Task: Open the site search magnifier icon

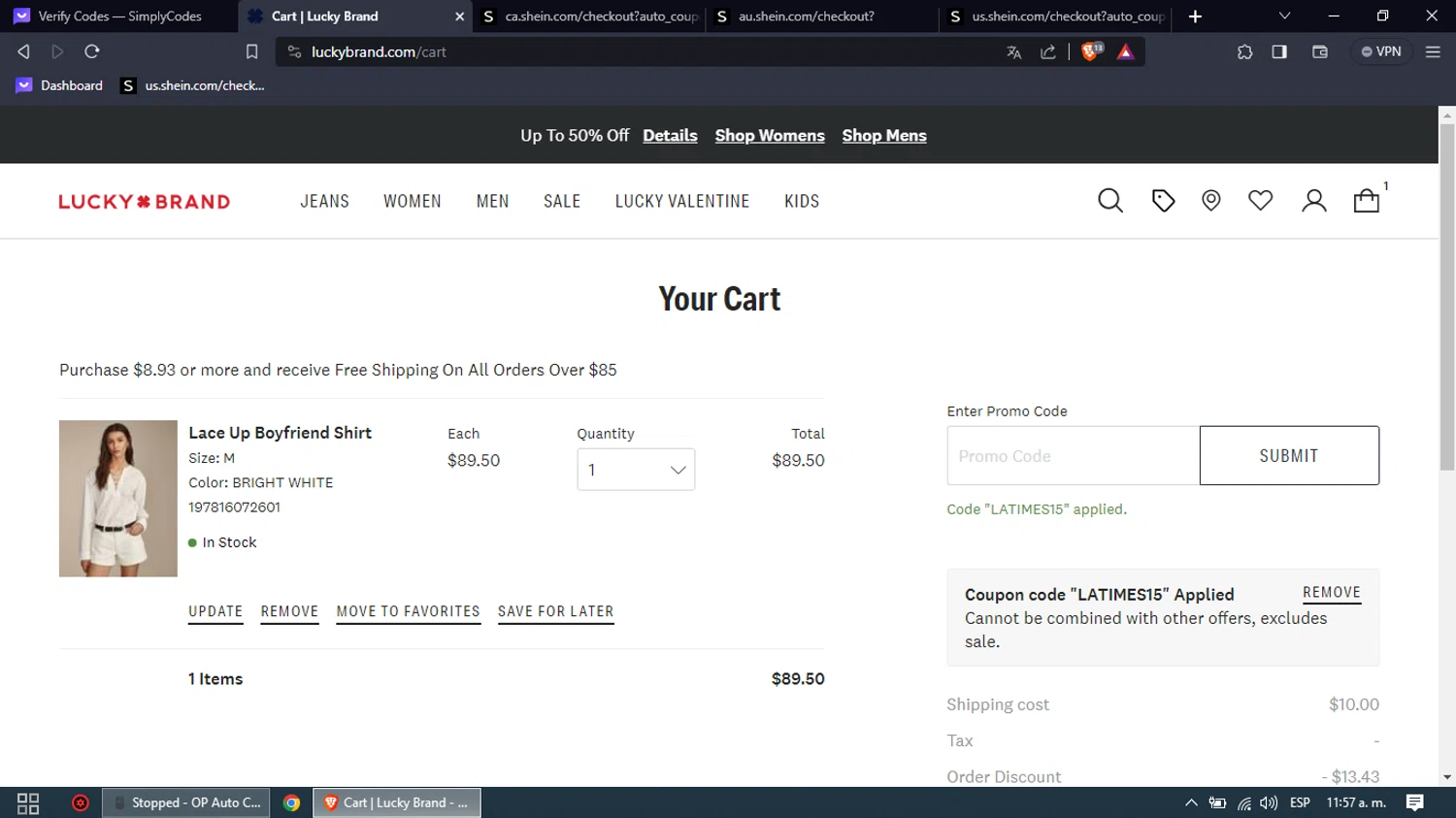Action: [1110, 201]
